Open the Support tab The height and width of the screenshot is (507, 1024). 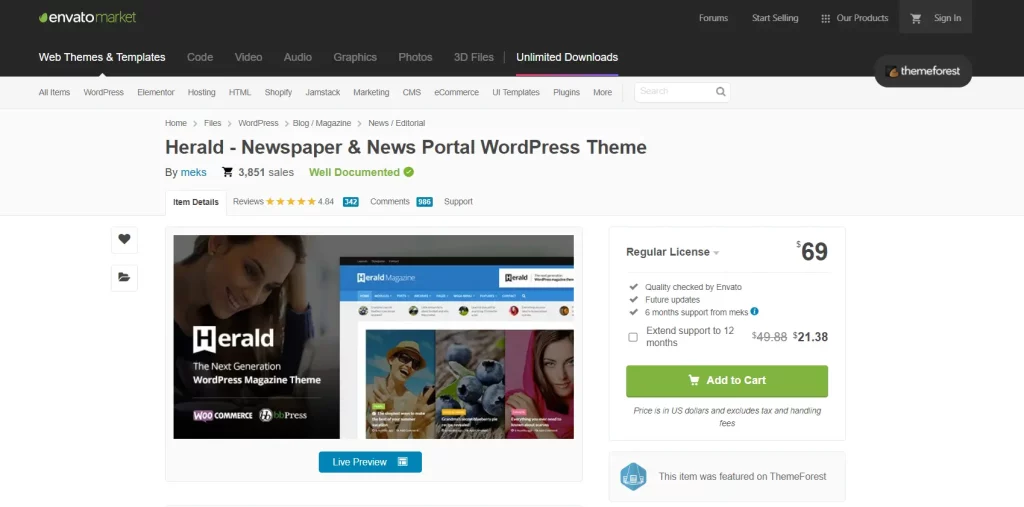pos(458,202)
